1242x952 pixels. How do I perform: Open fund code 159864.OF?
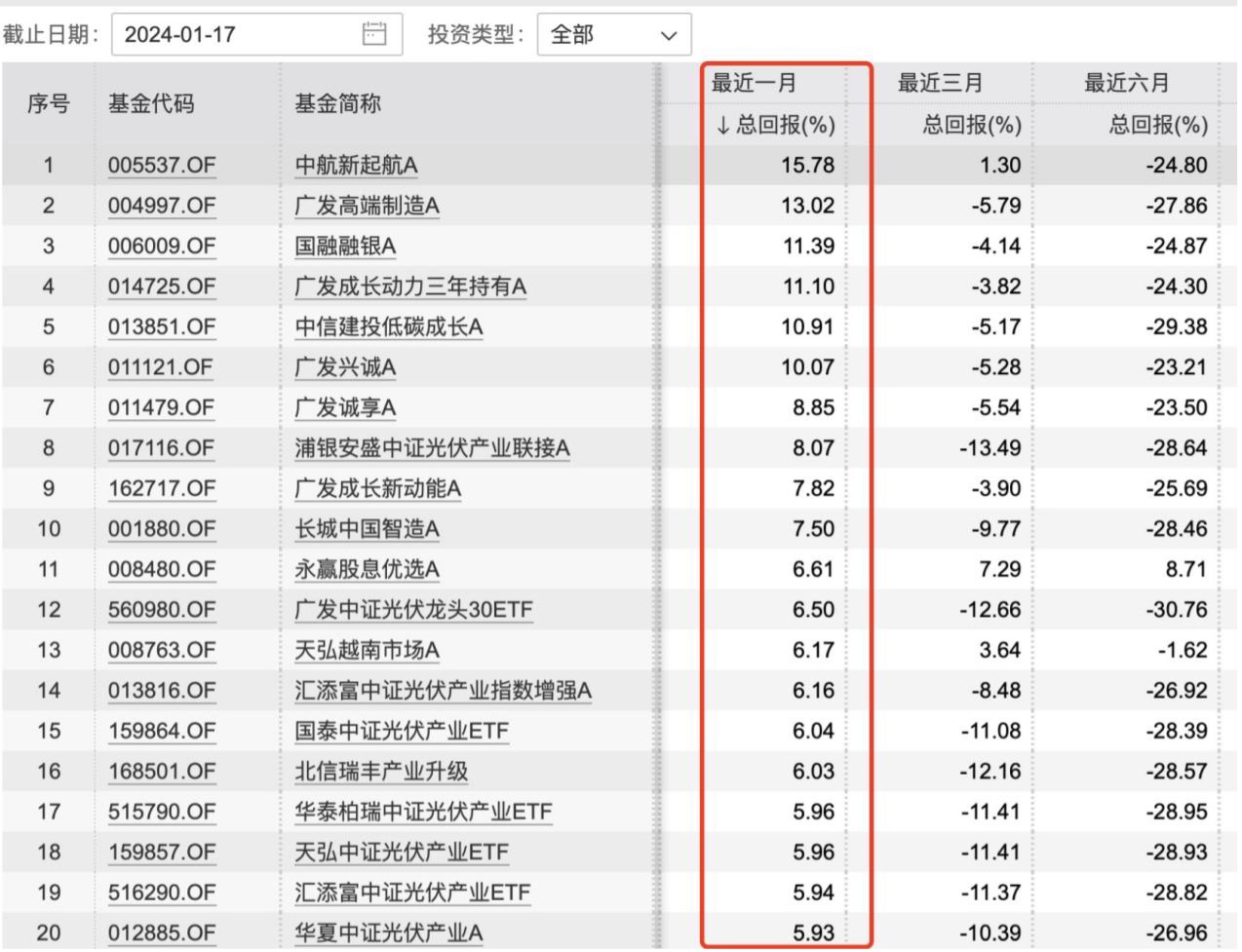point(162,731)
